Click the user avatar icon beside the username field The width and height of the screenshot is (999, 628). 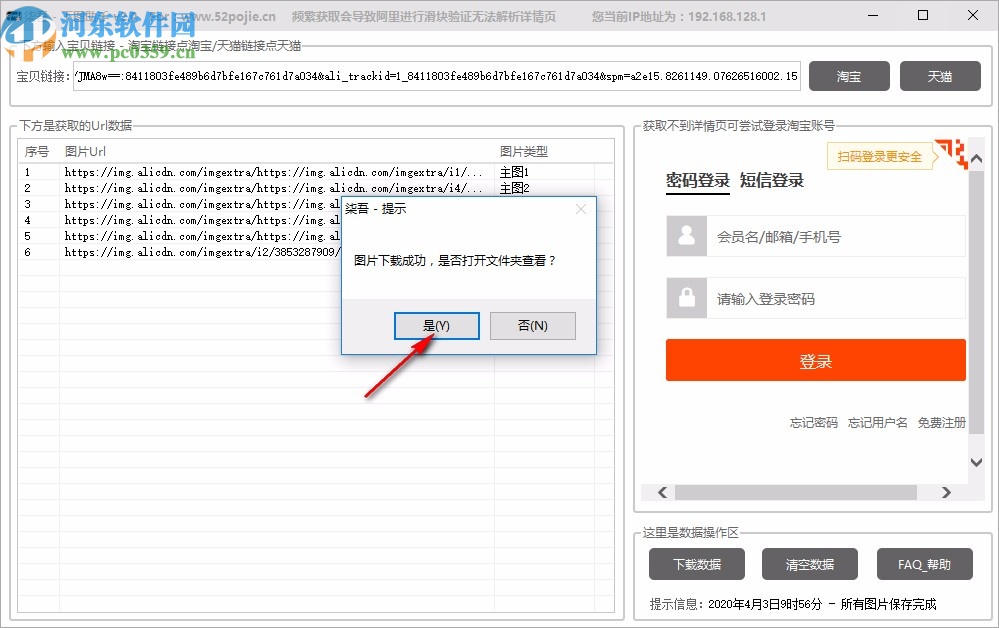tap(687, 236)
